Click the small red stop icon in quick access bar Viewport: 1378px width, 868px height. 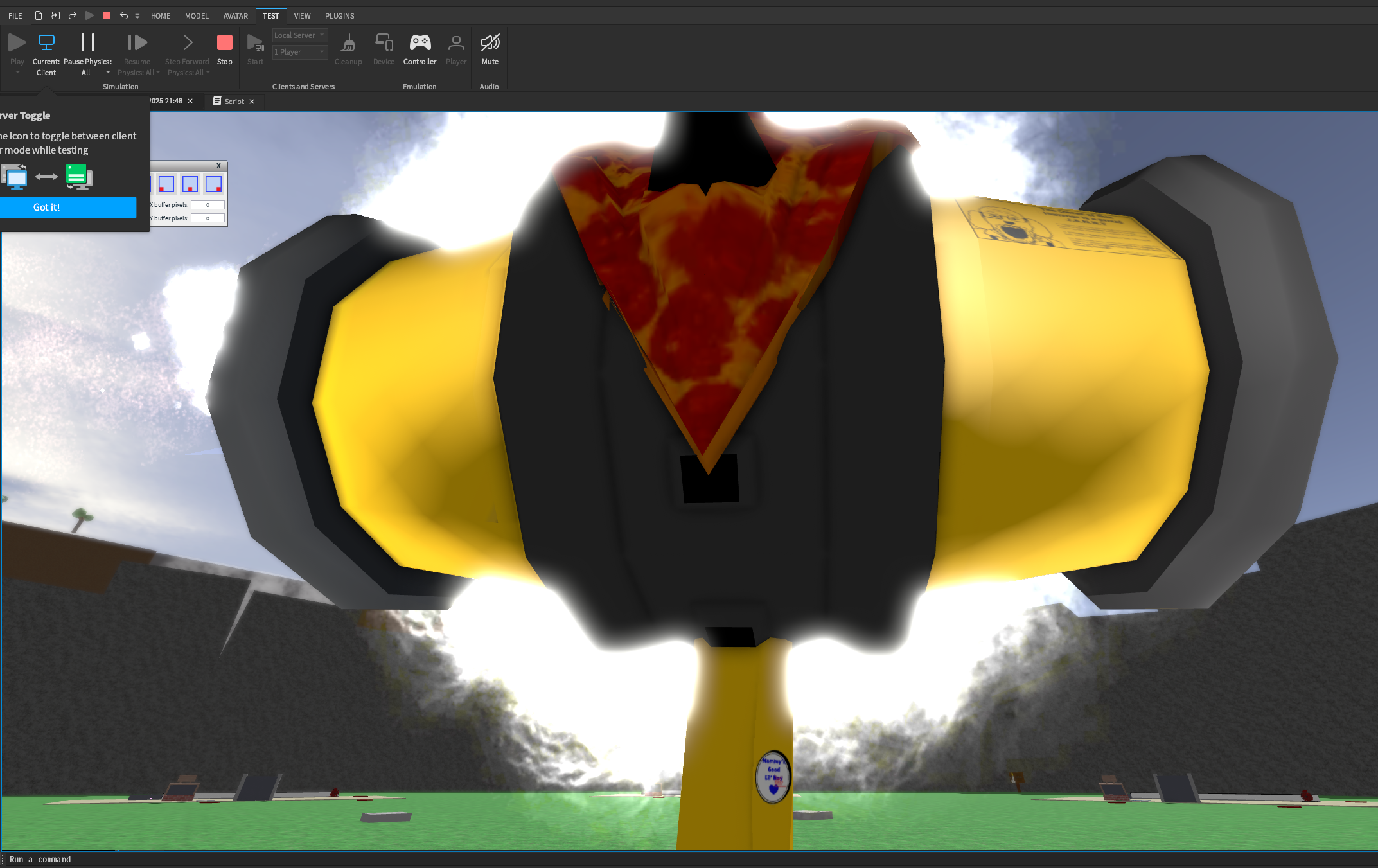tap(107, 15)
